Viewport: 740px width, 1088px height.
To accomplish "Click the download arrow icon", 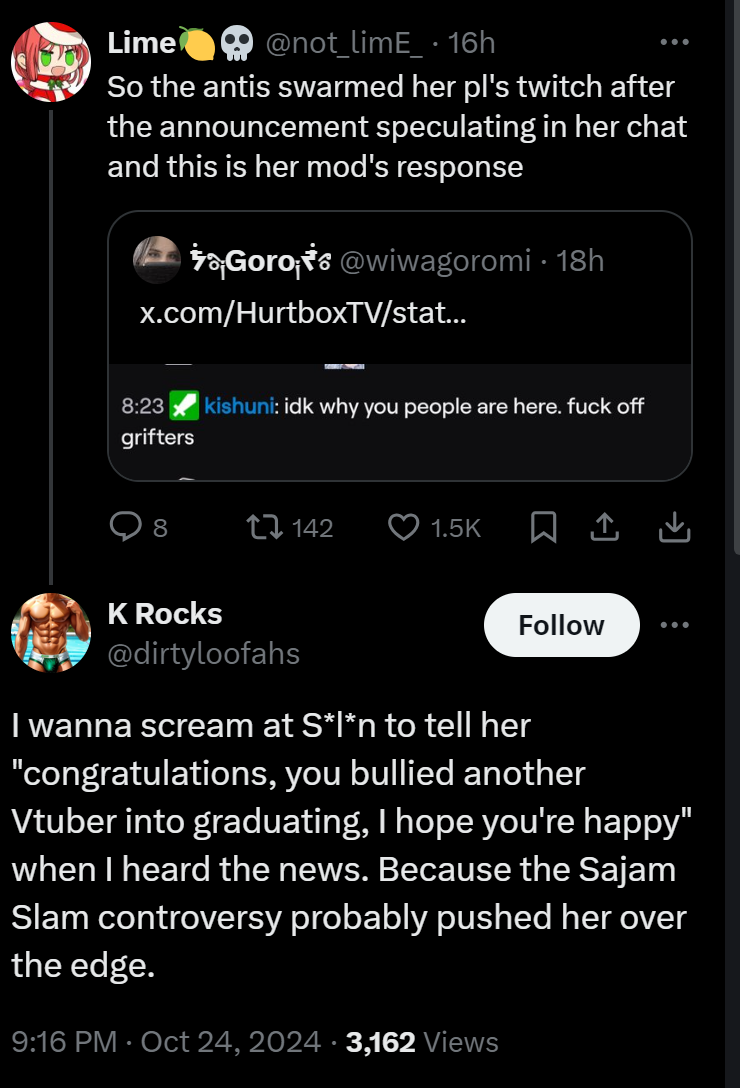I will click(674, 527).
